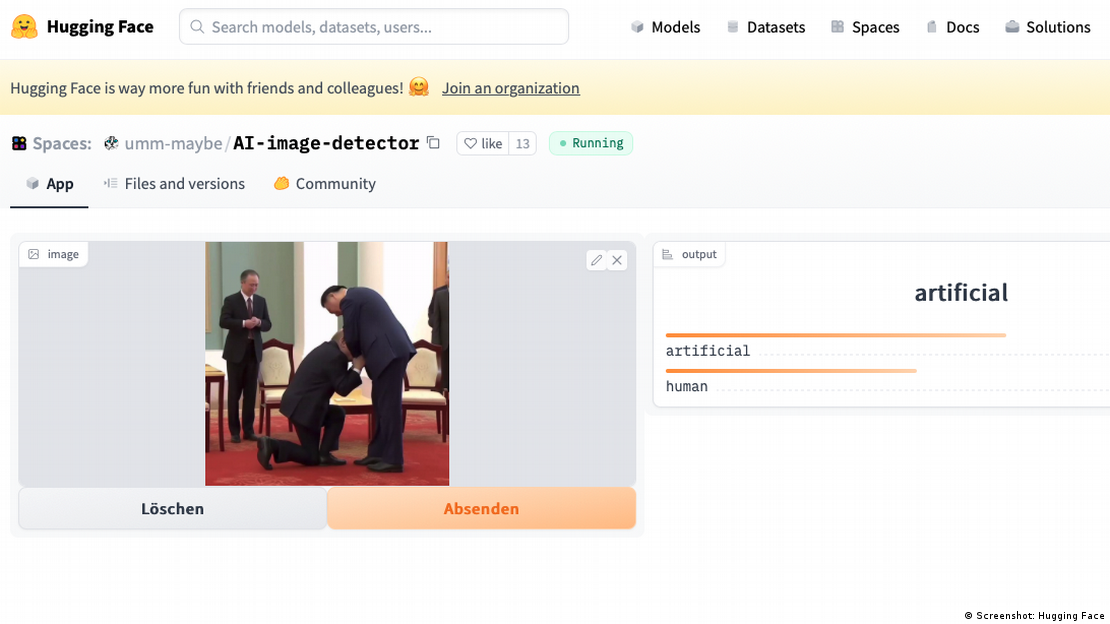The height and width of the screenshot is (624, 1110).
Task: Submit the image with the Absenden button
Action: click(x=481, y=508)
